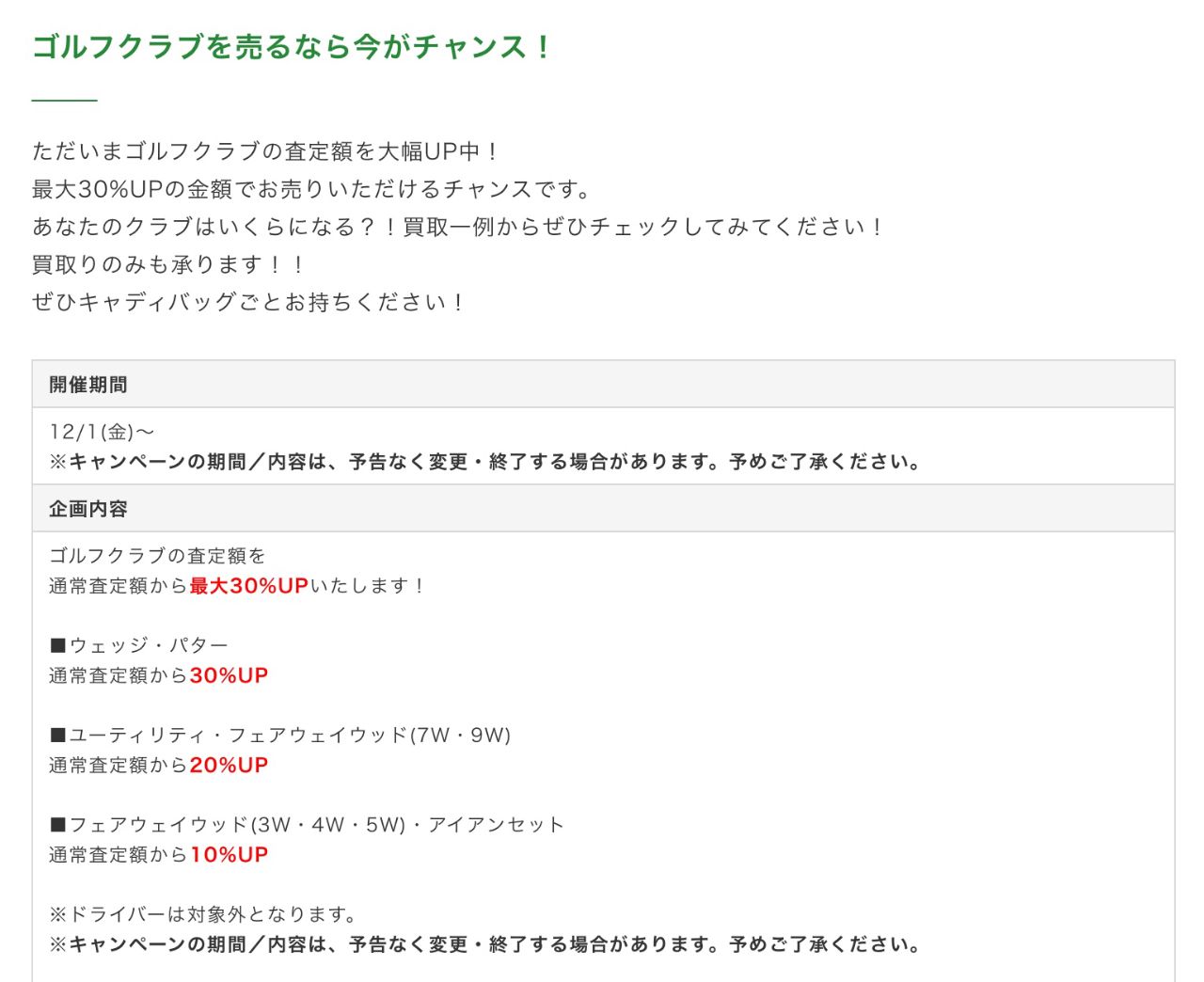Screen dimensions: 1204x982
Task: Click the red 最大30%UP text
Action: [x=249, y=586]
